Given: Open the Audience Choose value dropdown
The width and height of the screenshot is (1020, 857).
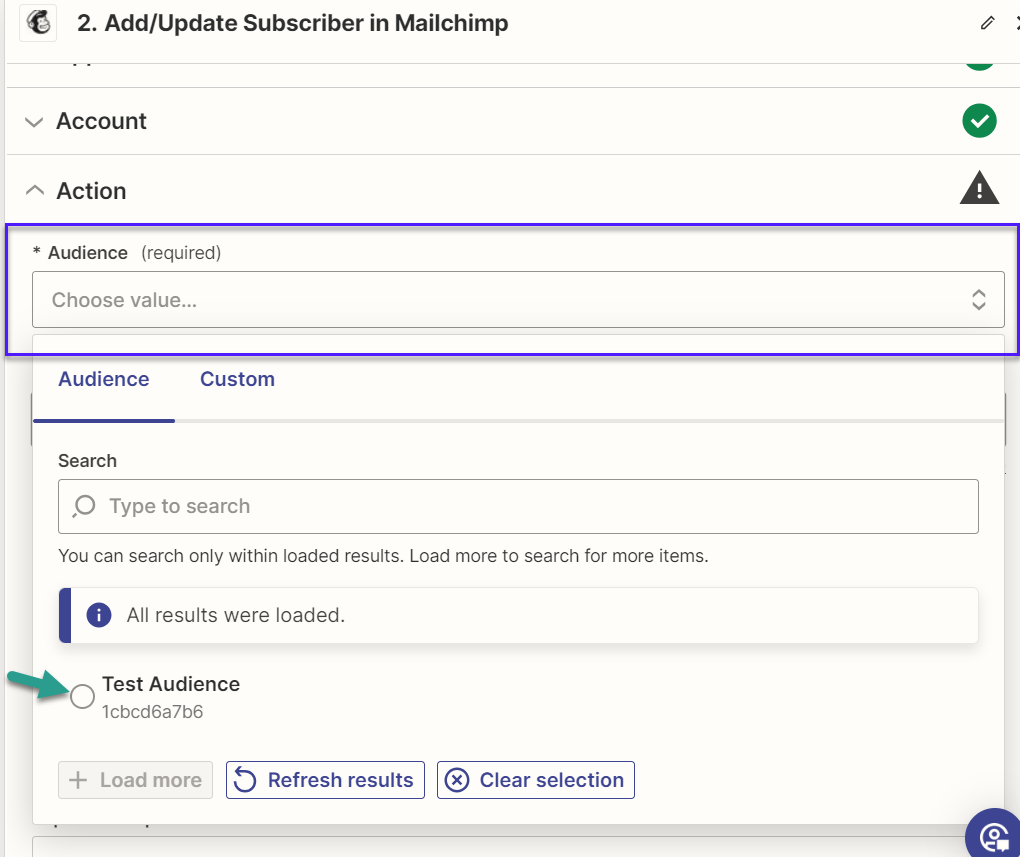Looking at the screenshot, I should click(518, 299).
